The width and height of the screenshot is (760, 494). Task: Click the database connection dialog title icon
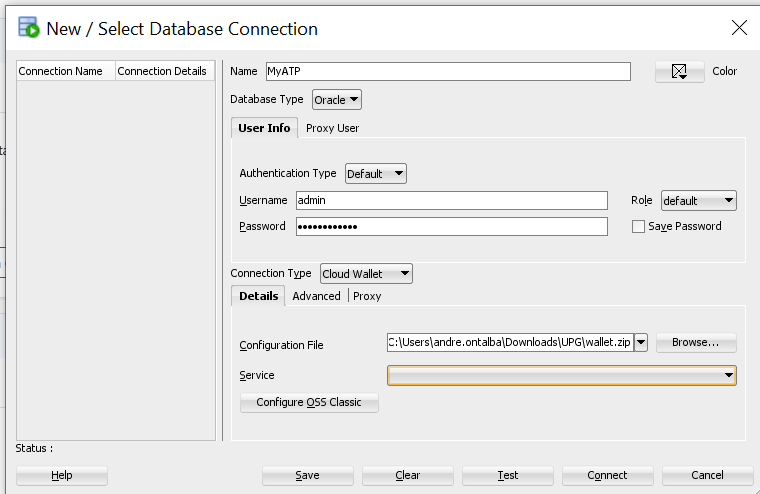tap(29, 28)
